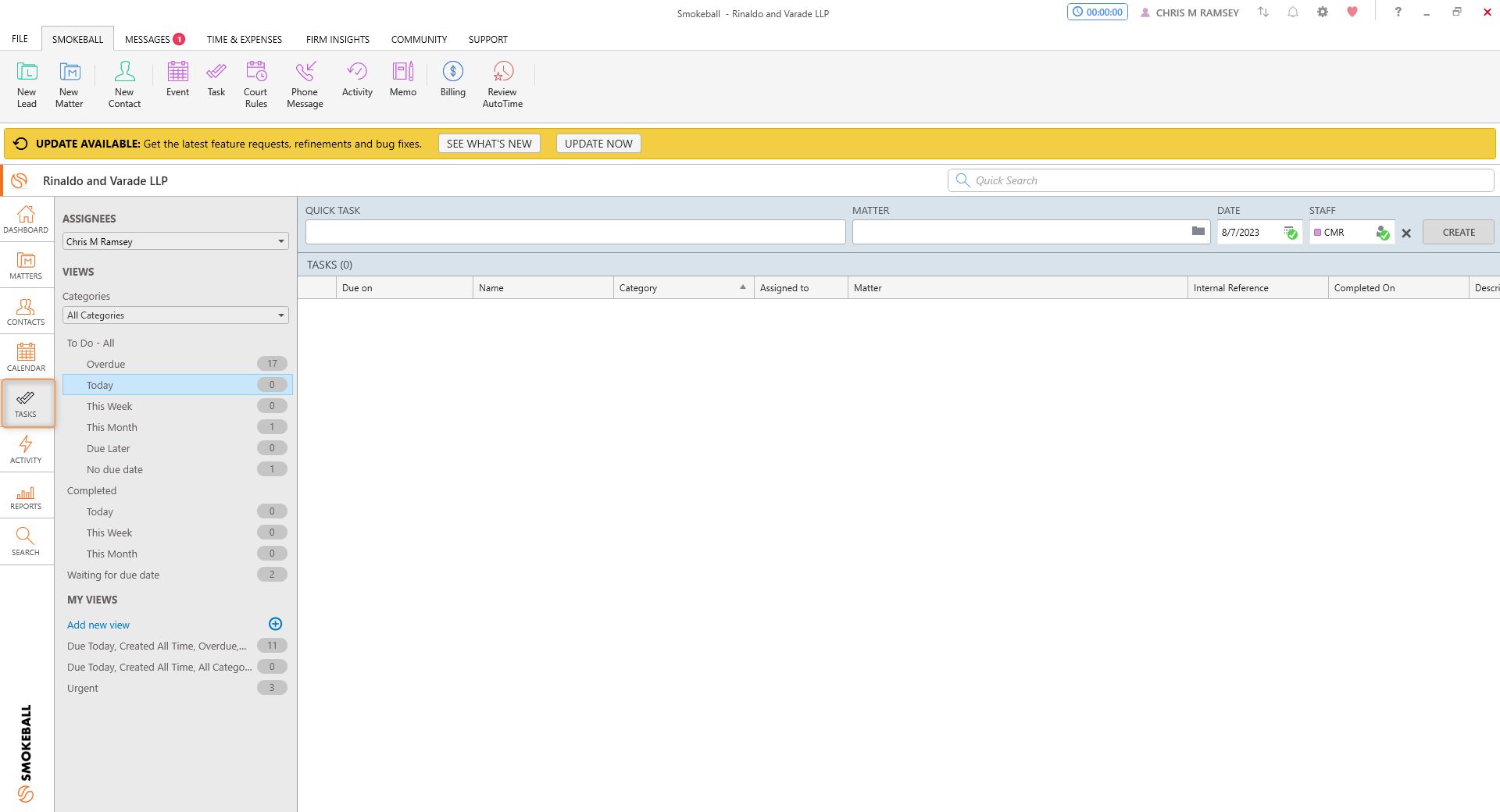The image size is (1500, 812).
Task: Create a Memo
Action: 403,79
